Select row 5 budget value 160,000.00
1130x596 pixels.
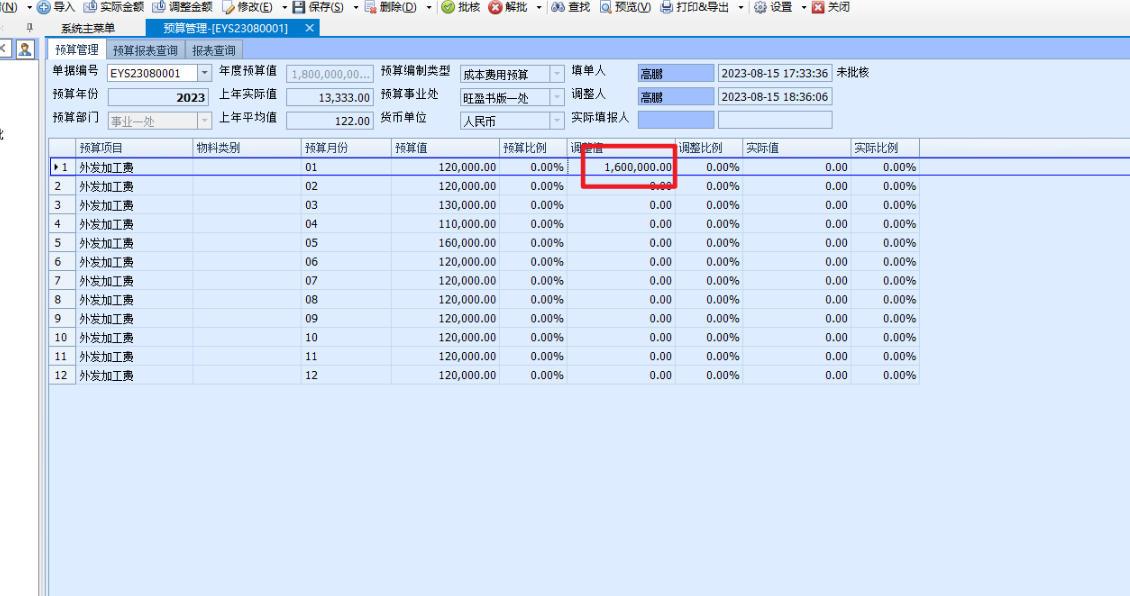(445, 243)
